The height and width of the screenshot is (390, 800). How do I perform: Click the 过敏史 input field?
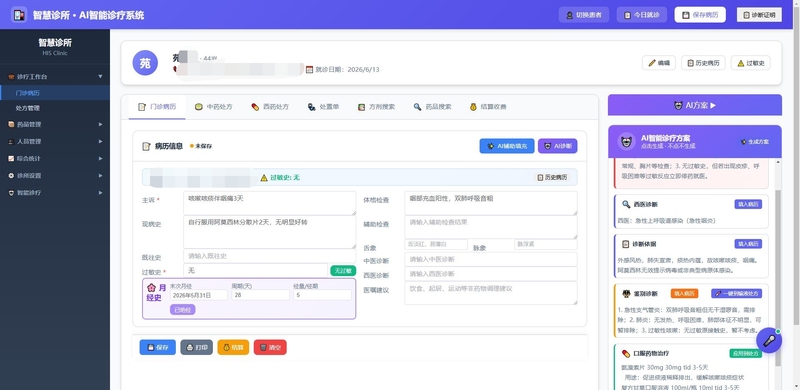point(255,271)
